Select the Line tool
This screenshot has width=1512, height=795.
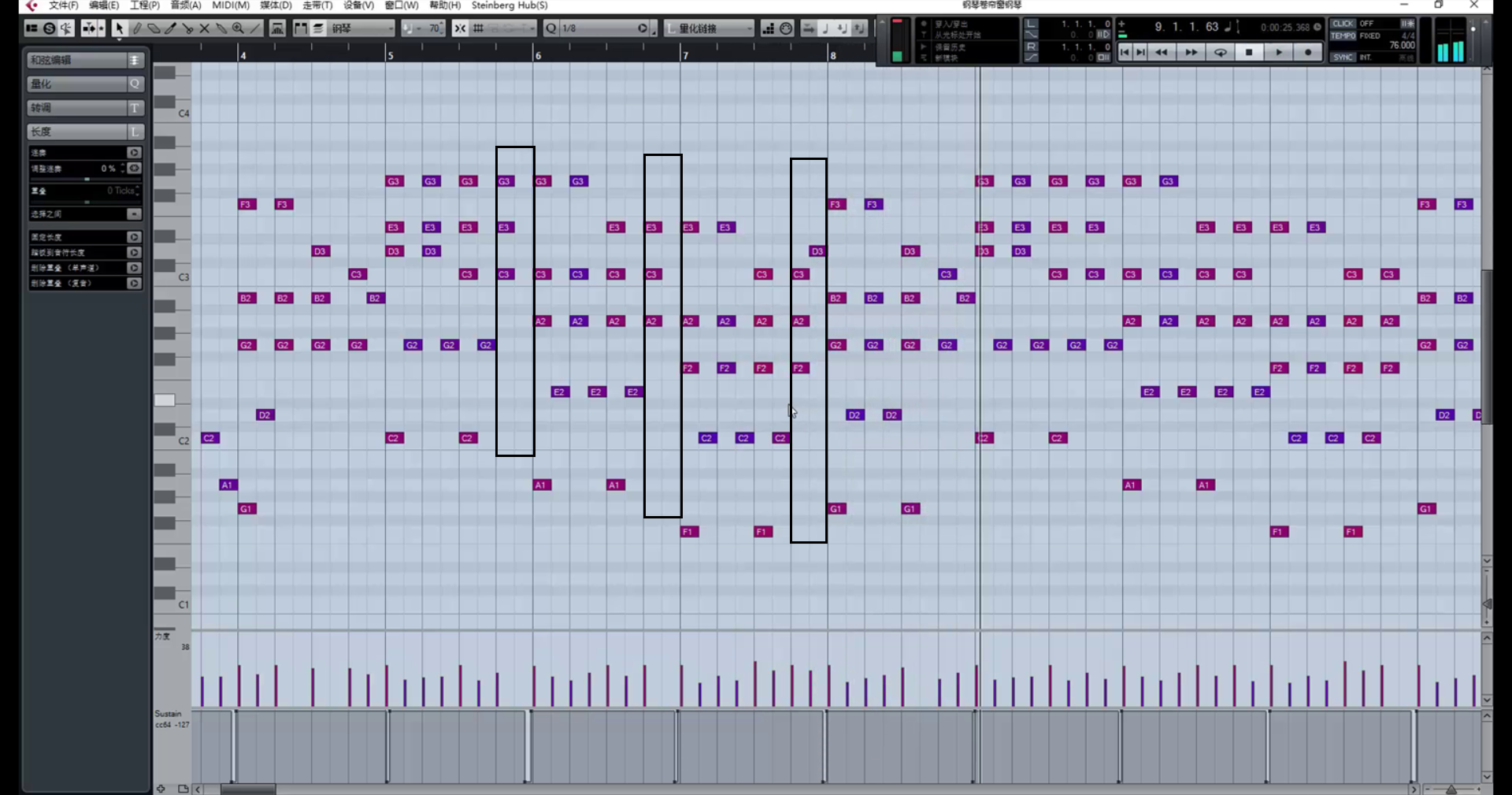[255, 28]
